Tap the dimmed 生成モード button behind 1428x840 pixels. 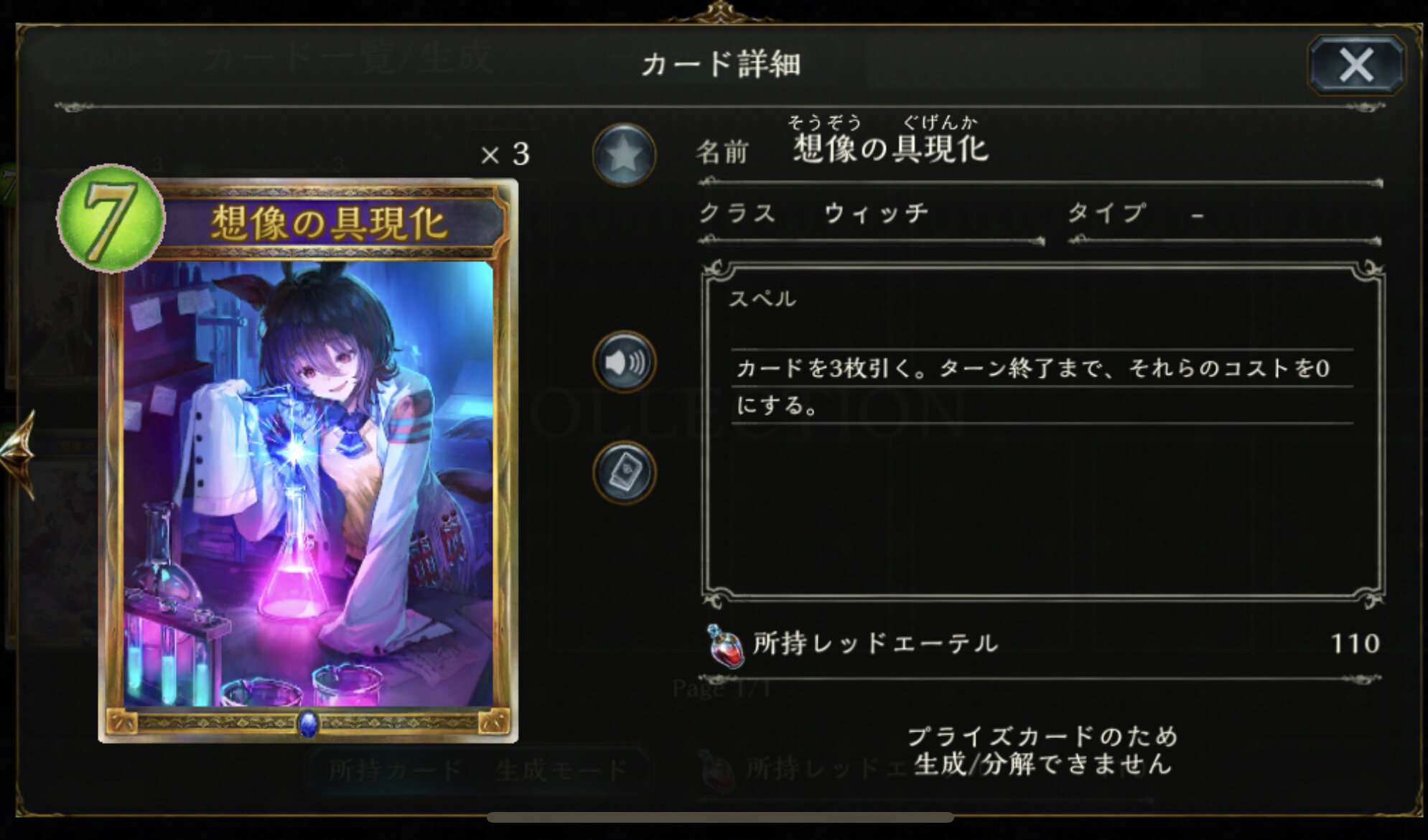tap(561, 771)
